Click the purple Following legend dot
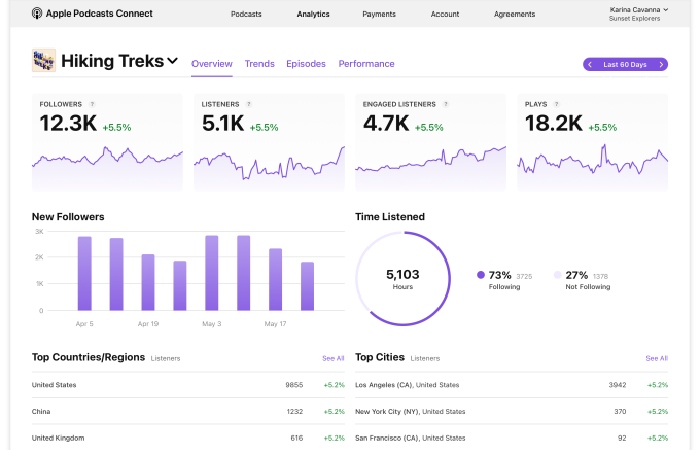The width and height of the screenshot is (700, 450). coord(481,275)
